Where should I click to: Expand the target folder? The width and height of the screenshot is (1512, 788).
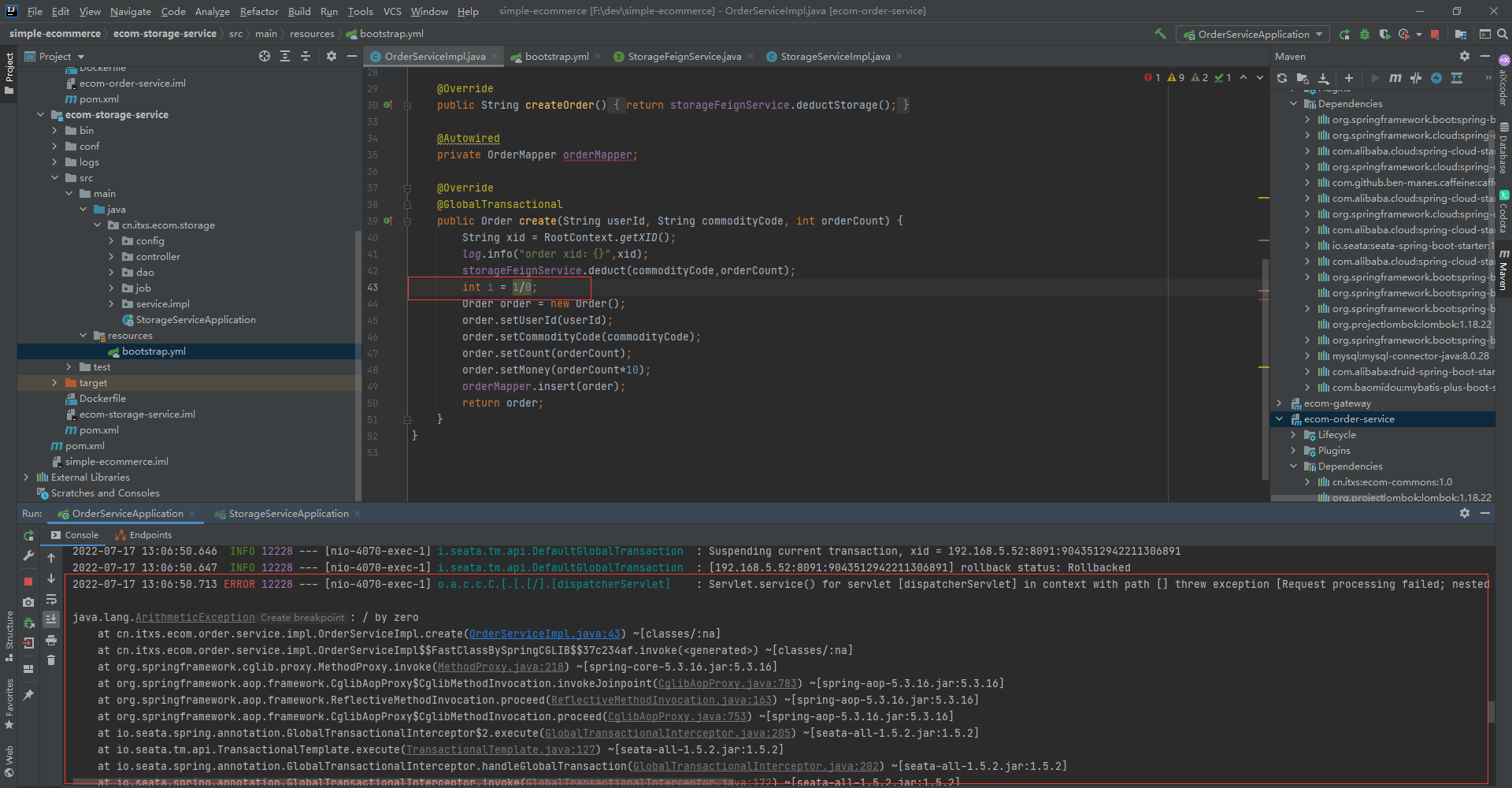point(54,383)
